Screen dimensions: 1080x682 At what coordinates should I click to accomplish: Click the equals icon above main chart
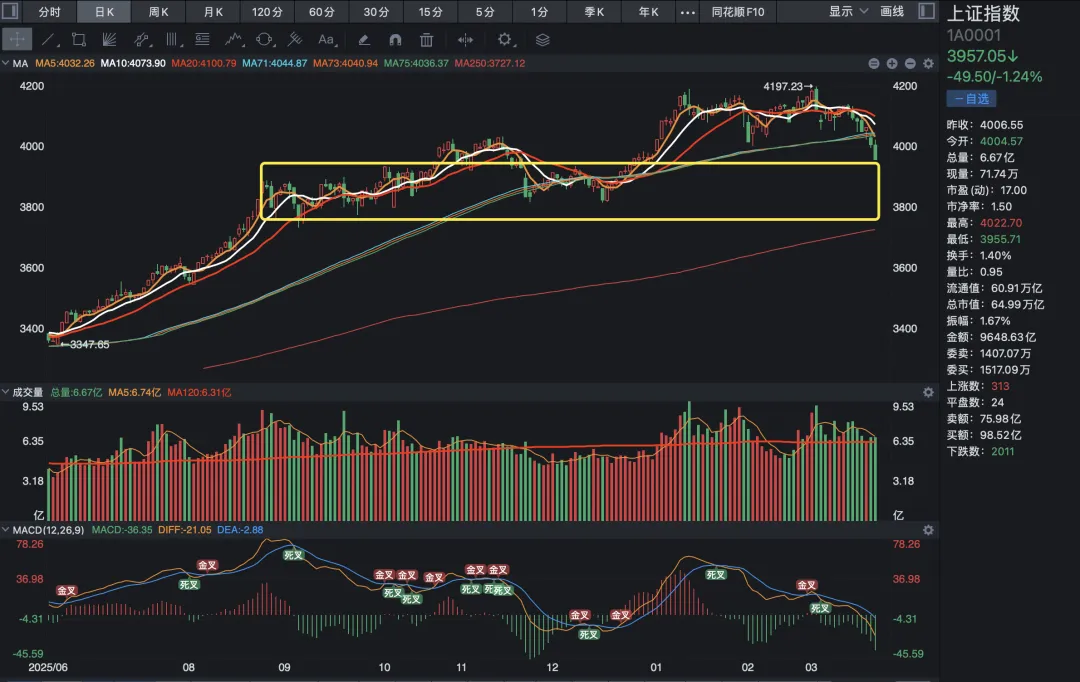(x=874, y=63)
